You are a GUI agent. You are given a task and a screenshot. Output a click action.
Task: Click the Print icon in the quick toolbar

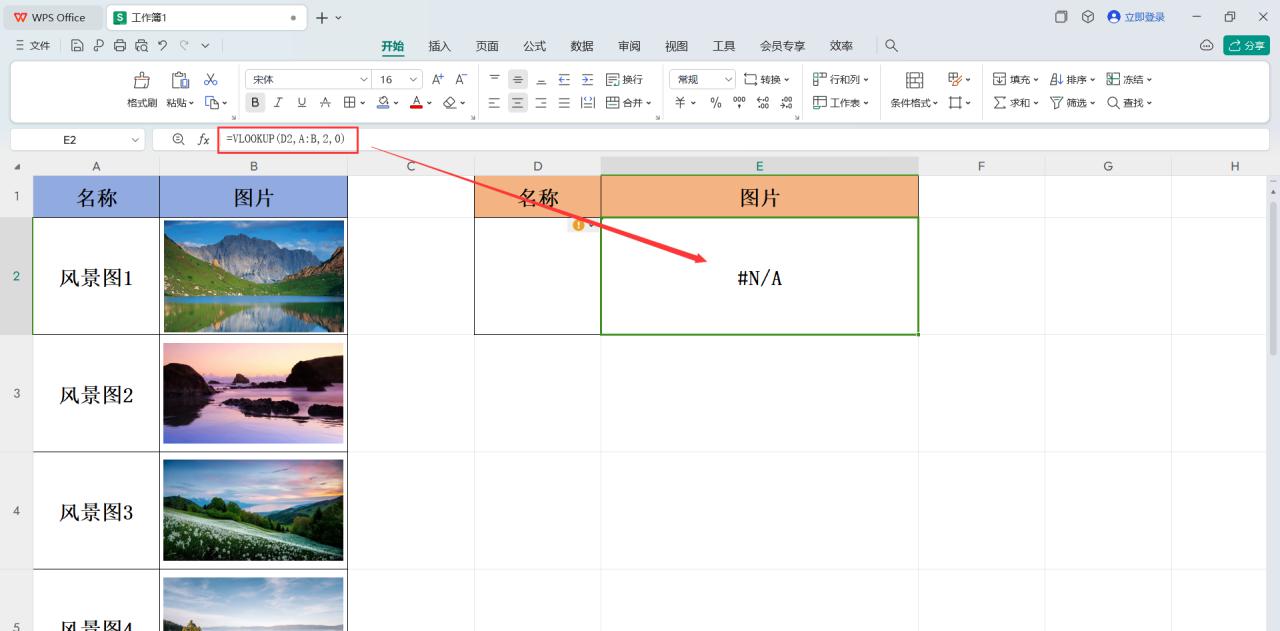click(x=120, y=45)
